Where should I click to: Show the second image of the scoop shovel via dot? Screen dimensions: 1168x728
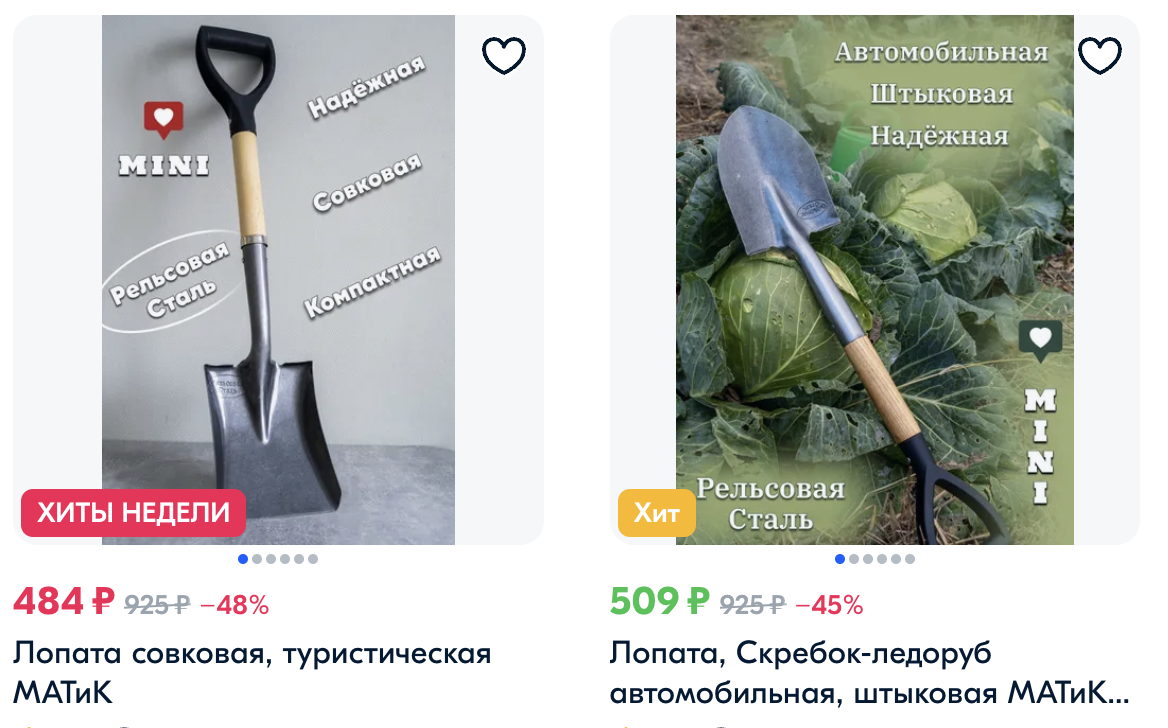(x=257, y=559)
